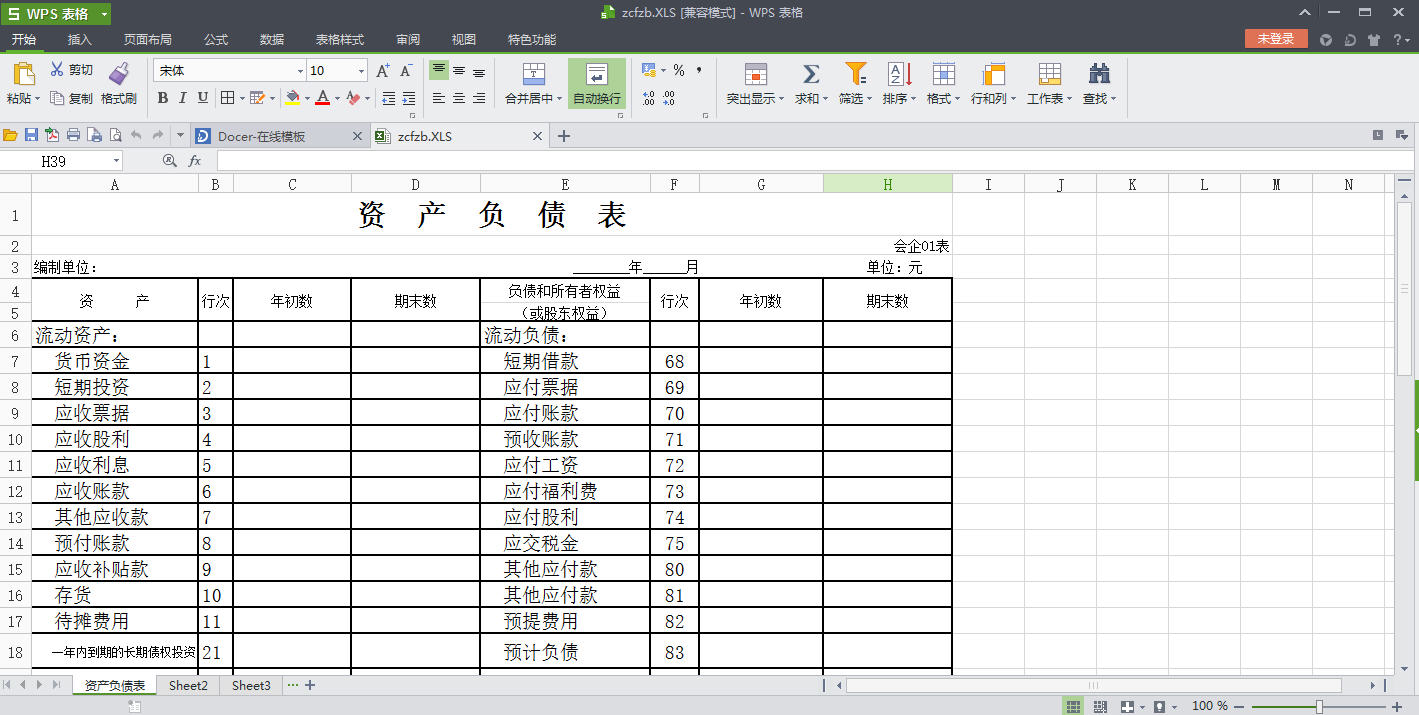Switch to the Sheet2 worksheet tab
The width and height of the screenshot is (1419, 715).
[x=188, y=685]
